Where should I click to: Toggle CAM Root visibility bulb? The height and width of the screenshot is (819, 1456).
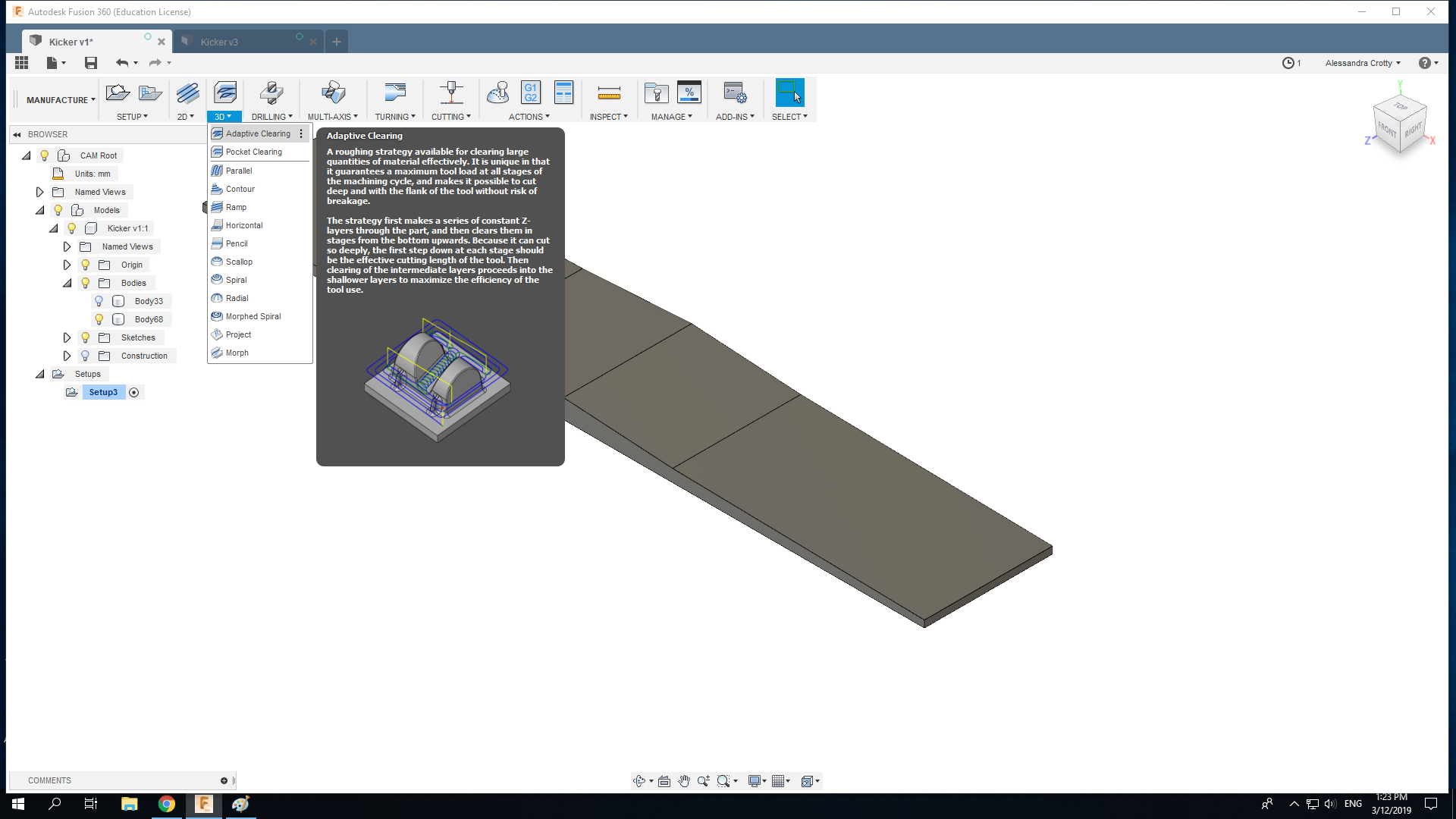45,155
